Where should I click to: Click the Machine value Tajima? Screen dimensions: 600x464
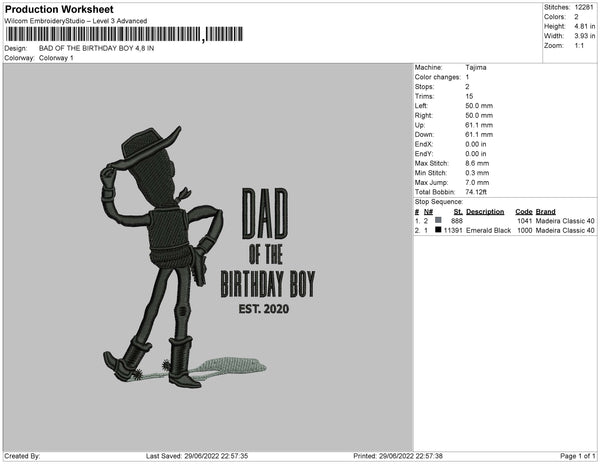click(x=476, y=67)
